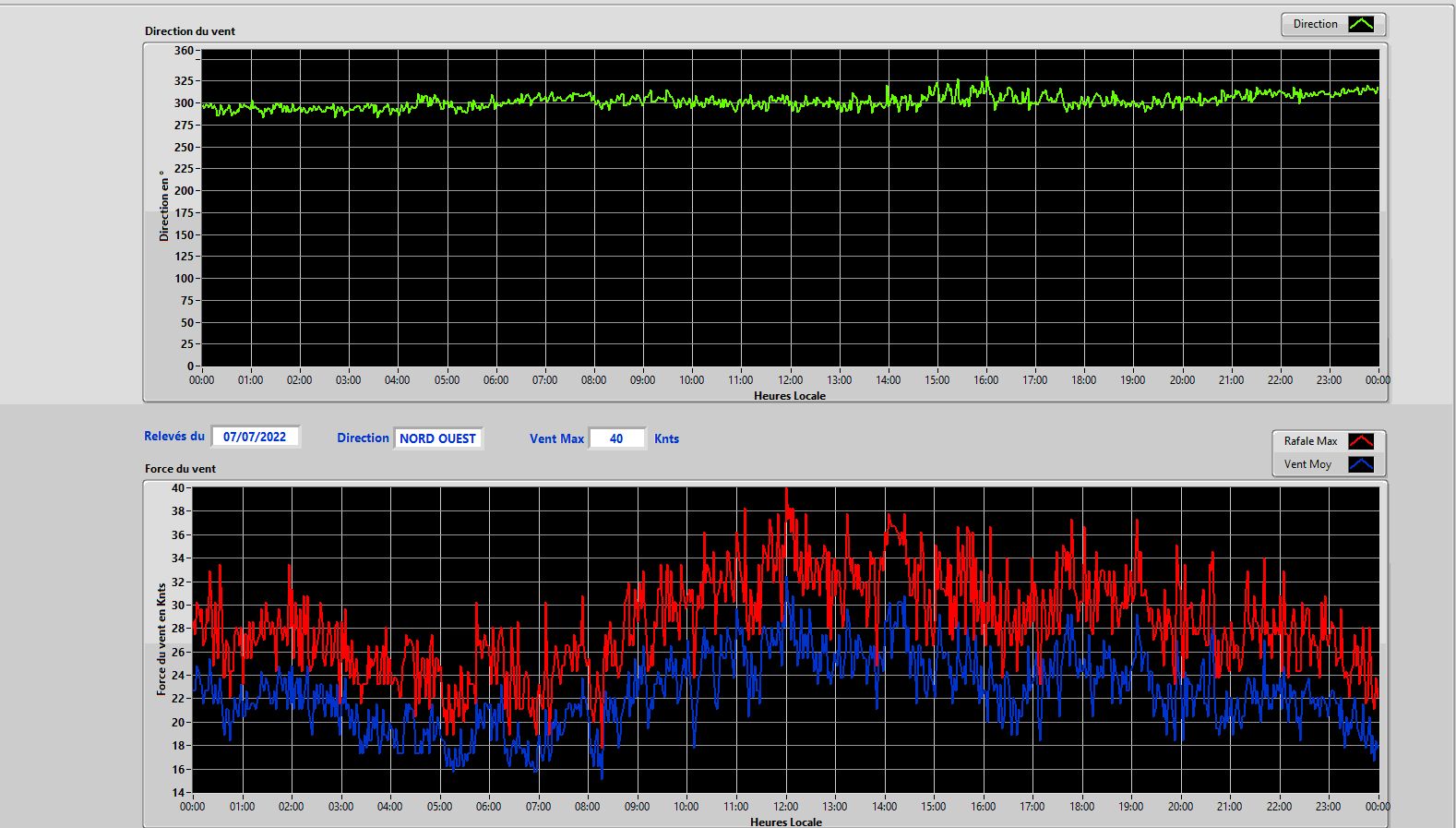Click the 'Direction du vent' chart title

click(x=190, y=31)
